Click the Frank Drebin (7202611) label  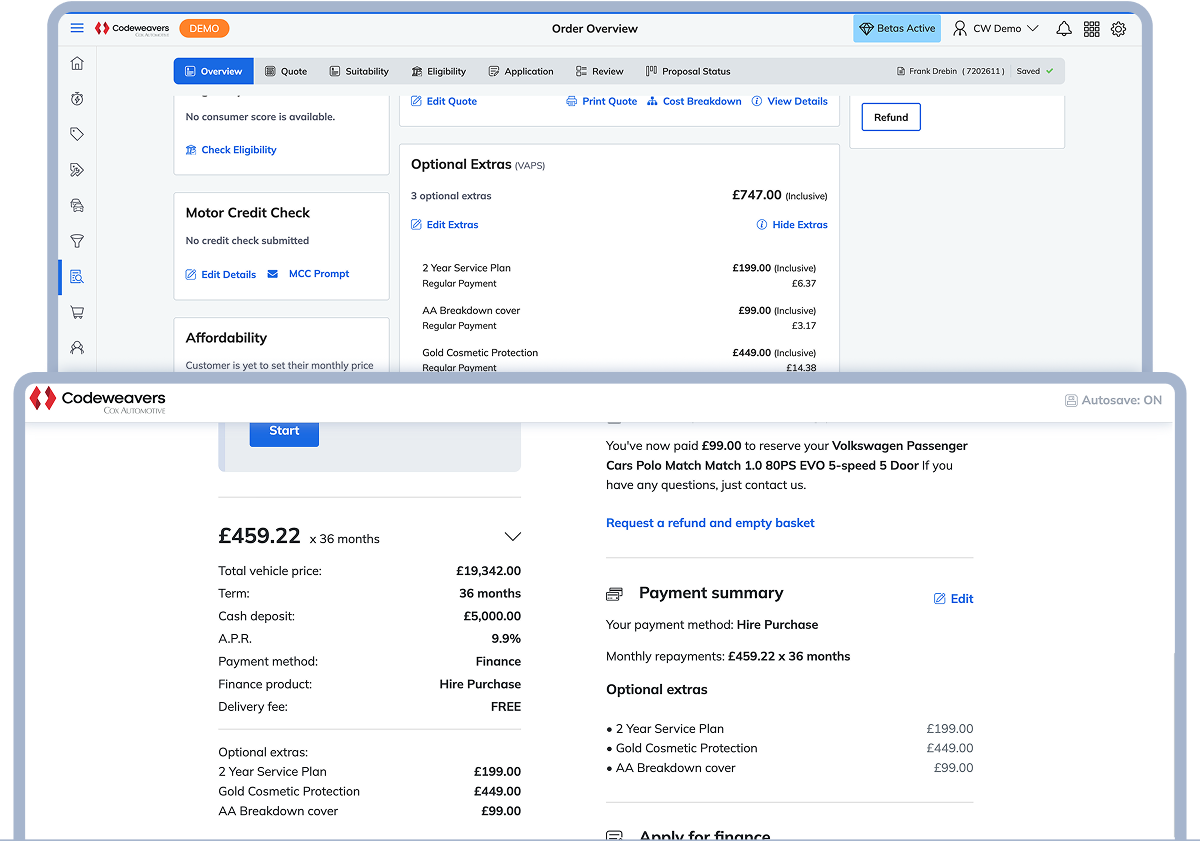[x=957, y=72]
